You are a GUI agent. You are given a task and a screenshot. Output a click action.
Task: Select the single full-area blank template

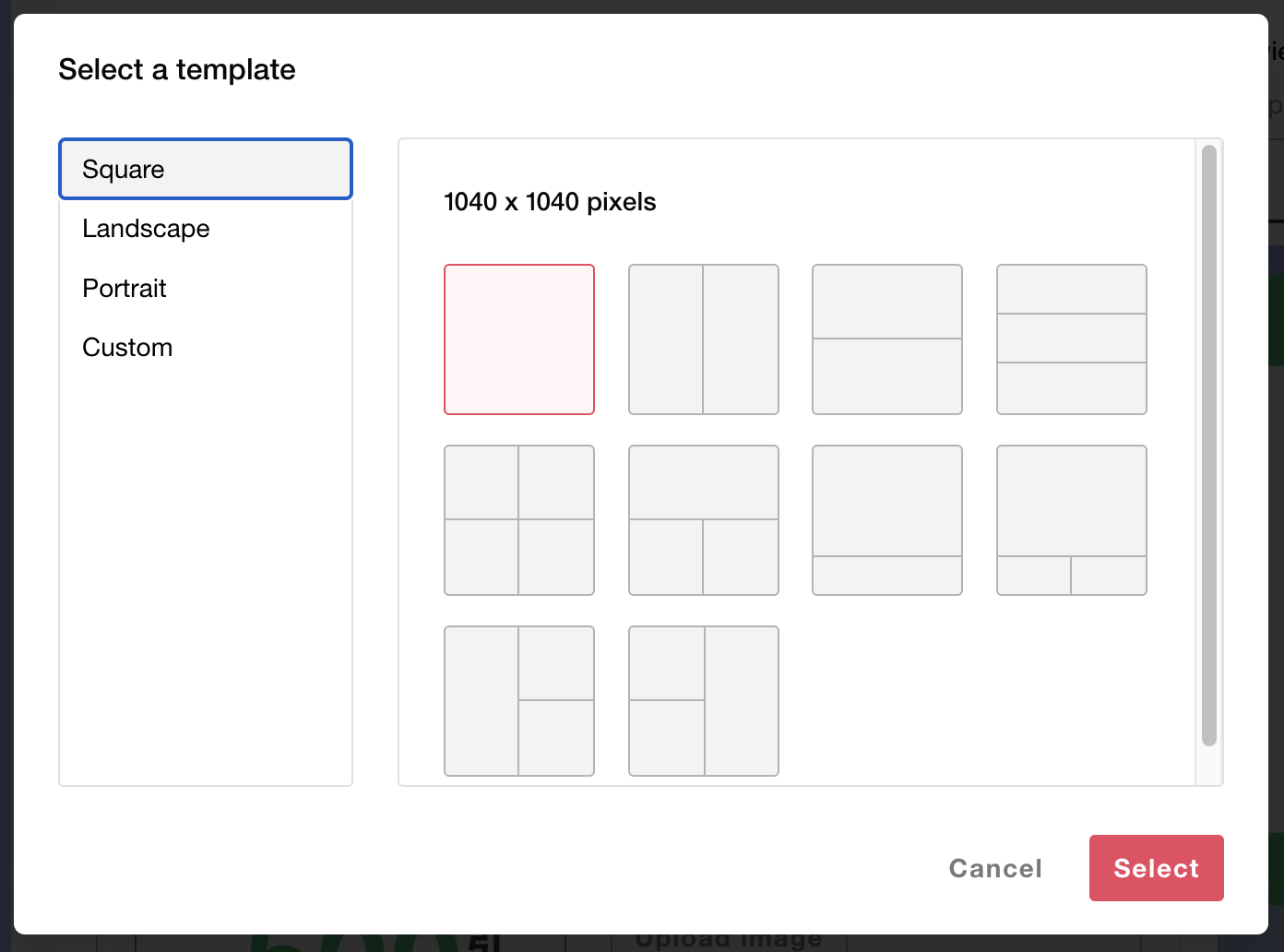pos(519,339)
